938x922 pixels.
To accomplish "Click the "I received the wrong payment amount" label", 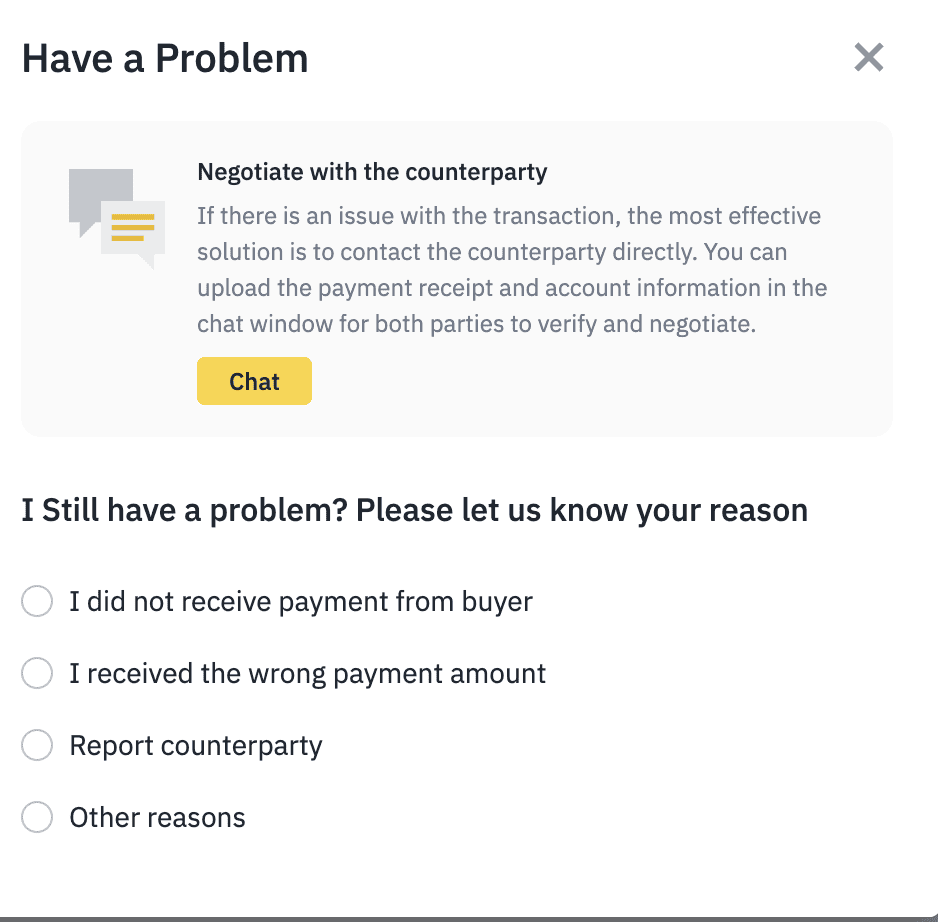I will (x=307, y=674).
